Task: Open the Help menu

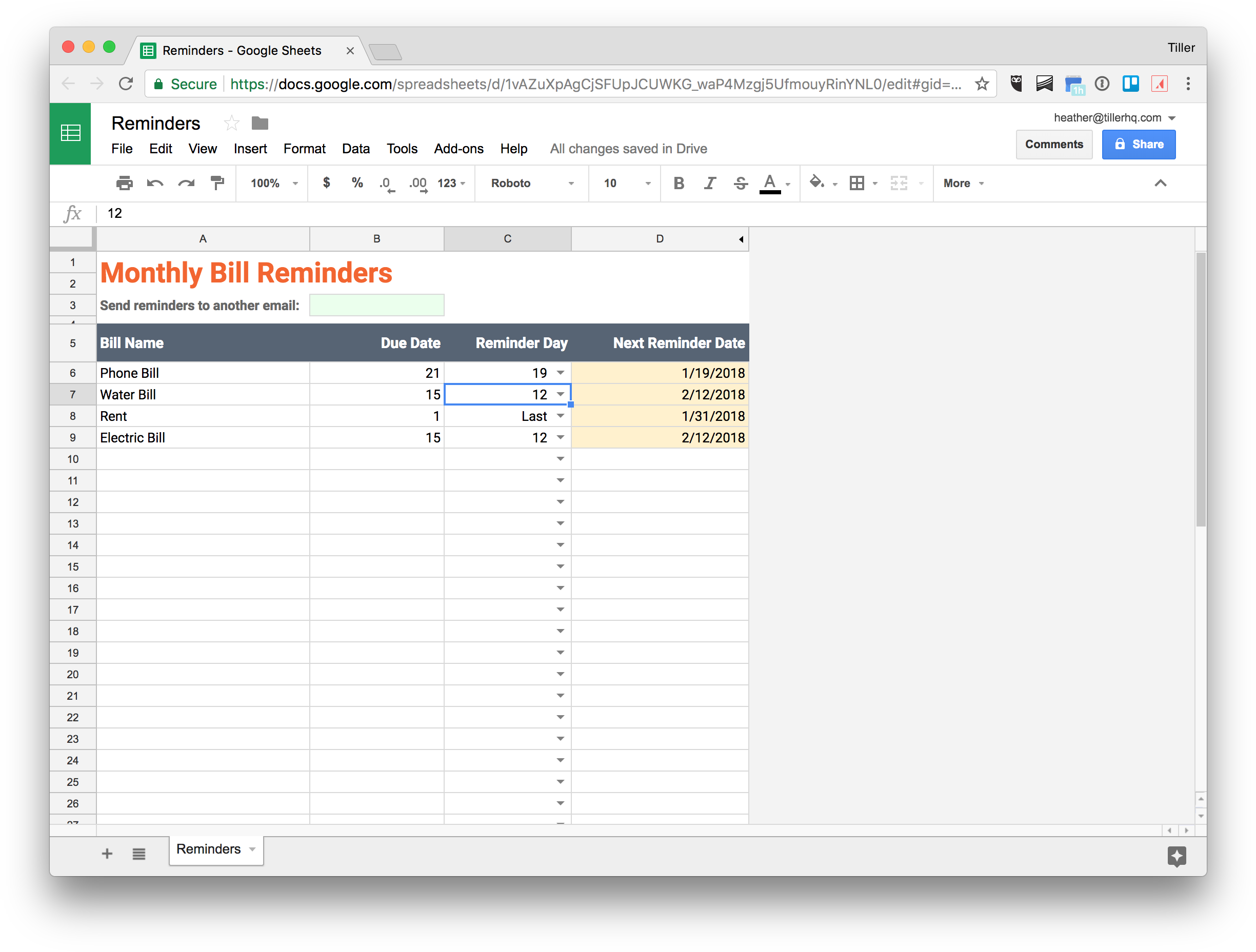Action: coord(514,149)
